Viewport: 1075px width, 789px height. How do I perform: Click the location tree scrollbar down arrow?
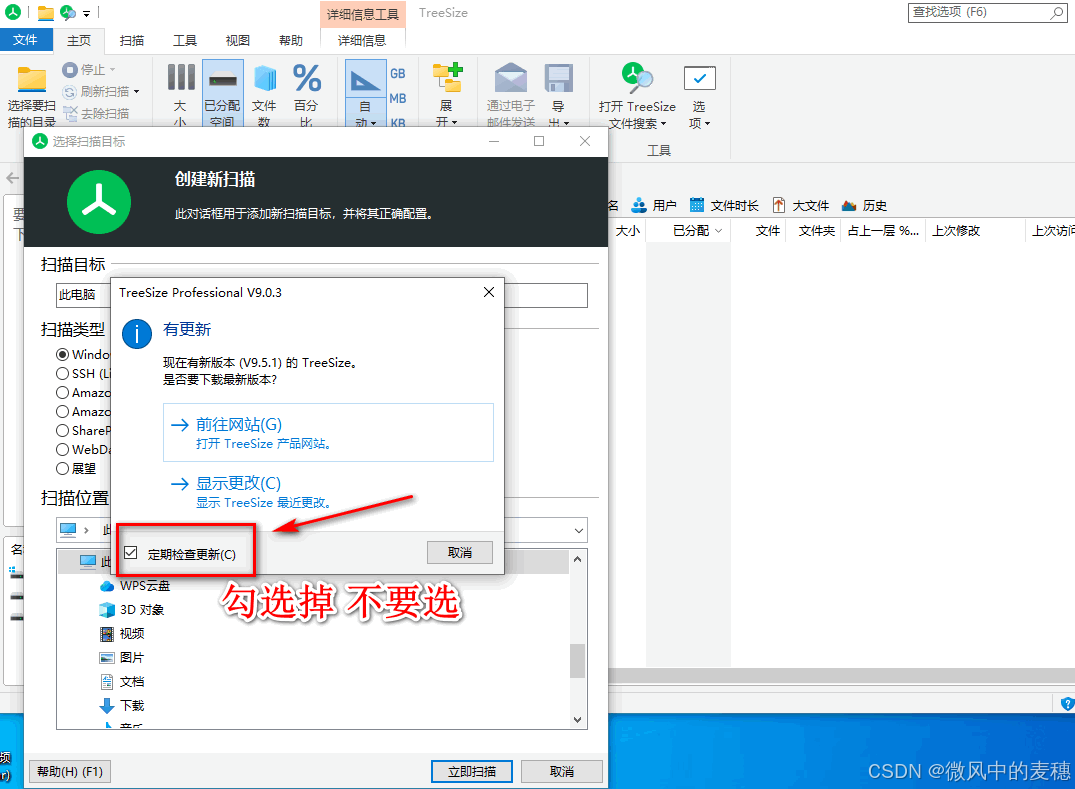577,720
